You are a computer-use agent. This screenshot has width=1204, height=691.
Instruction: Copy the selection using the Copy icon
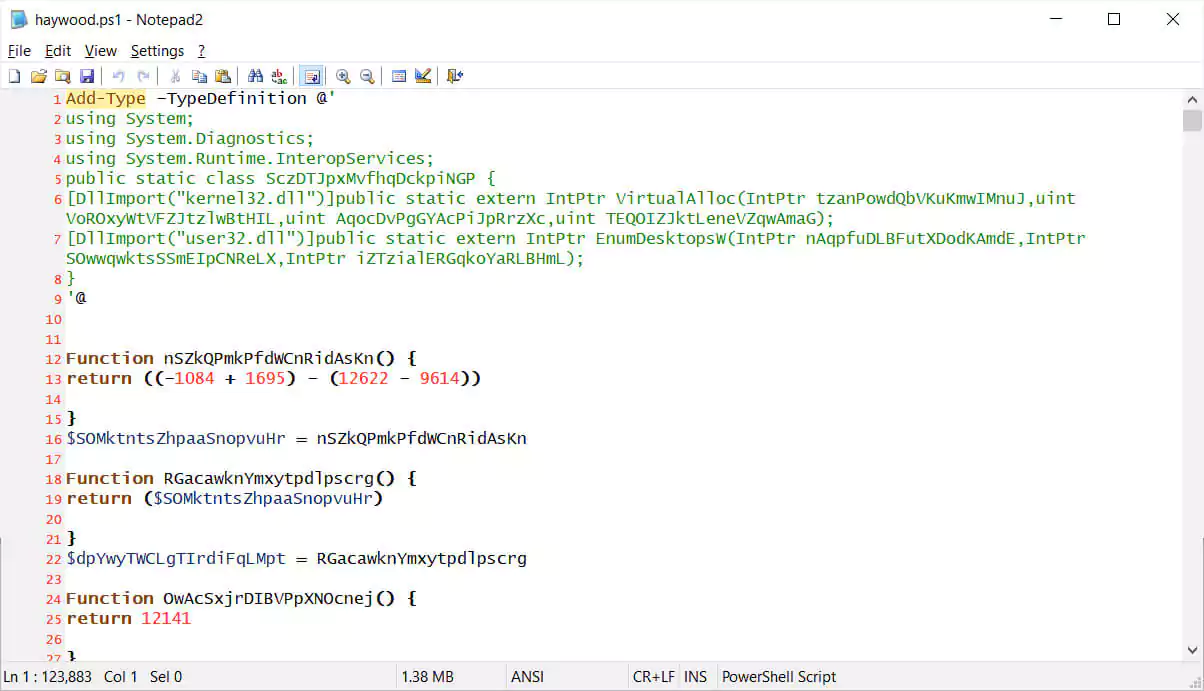pos(199,76)
